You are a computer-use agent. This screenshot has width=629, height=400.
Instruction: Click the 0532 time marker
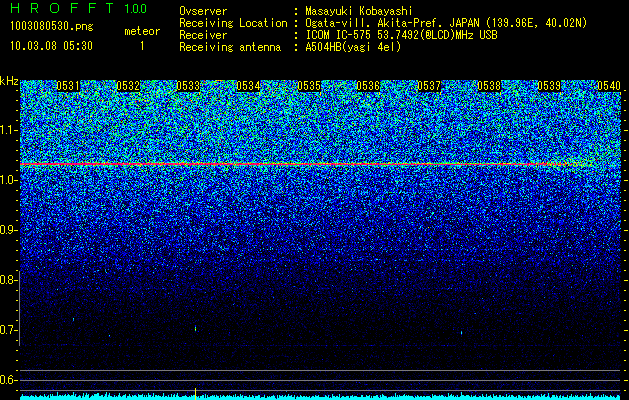(x=128, y=86)
